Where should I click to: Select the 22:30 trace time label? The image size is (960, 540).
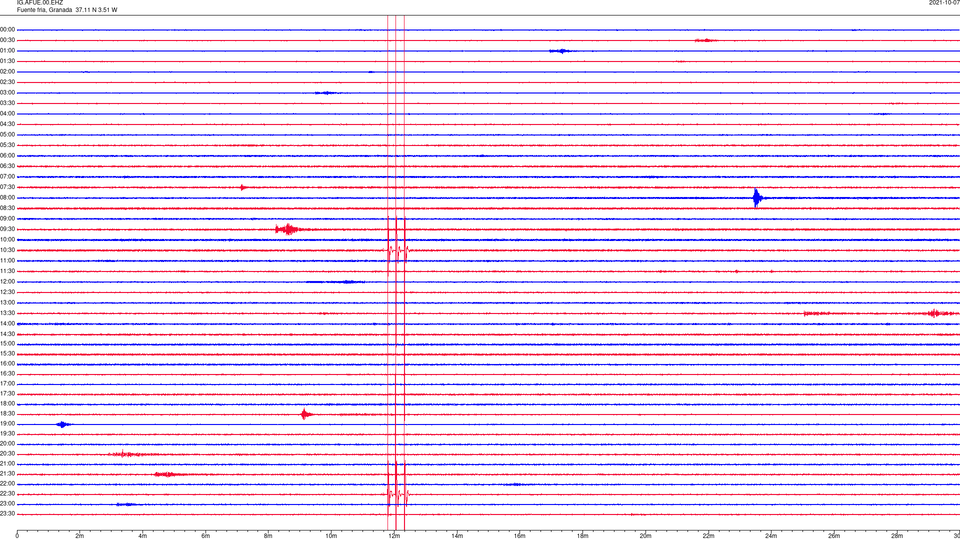point(7,494)
